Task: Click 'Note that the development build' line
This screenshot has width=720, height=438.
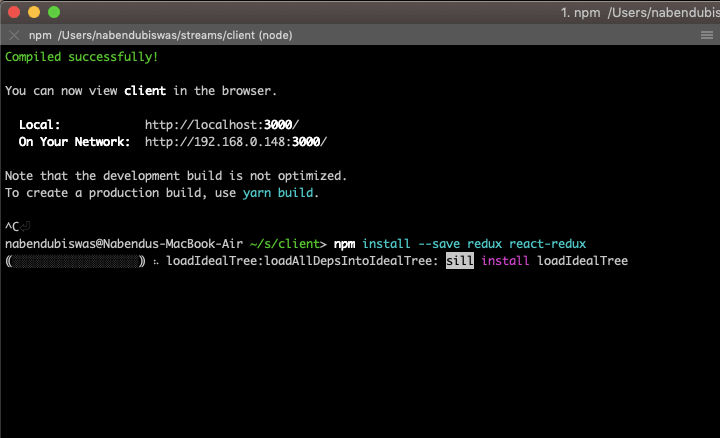Action: pyautogui.click(x=175, y=176)
